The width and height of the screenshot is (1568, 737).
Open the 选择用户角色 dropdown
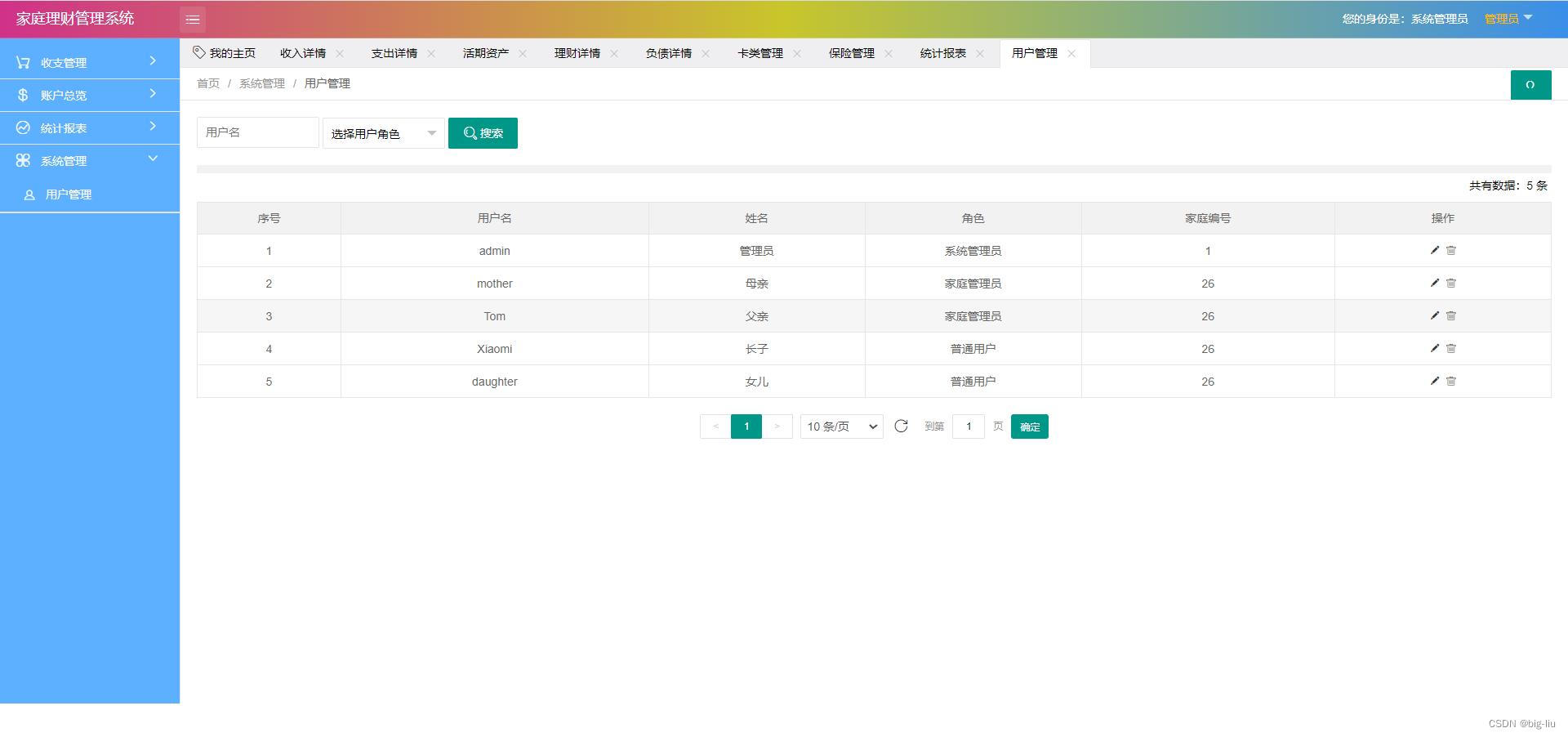384,133
